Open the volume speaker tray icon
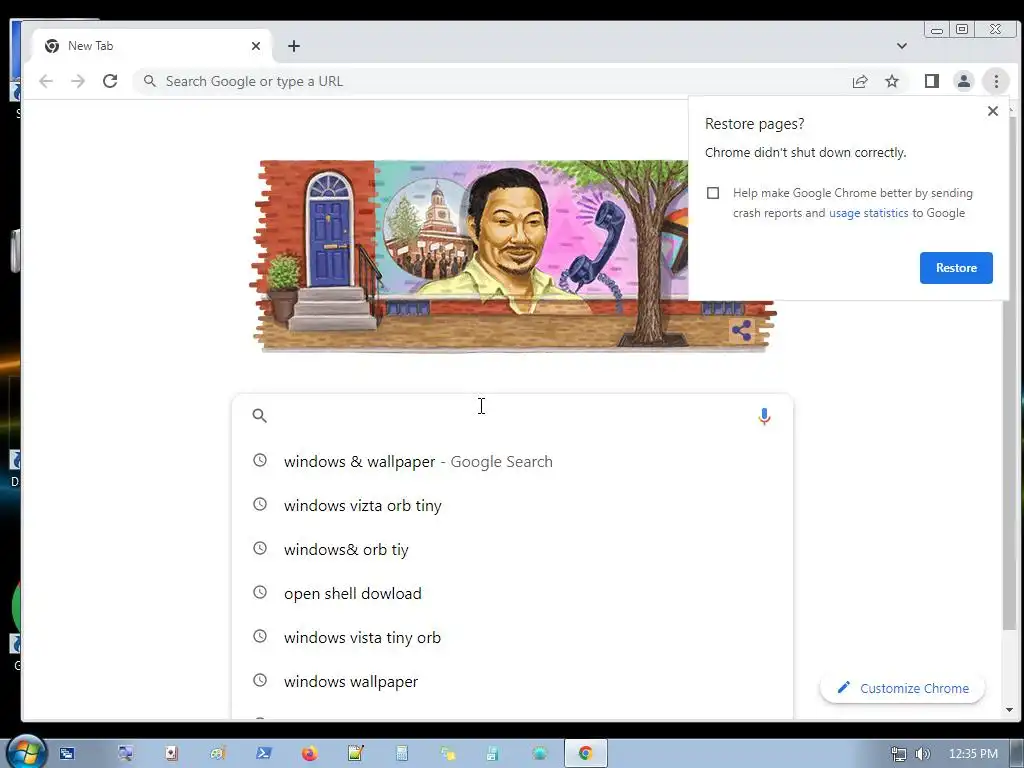 pyautogui.click(x=922, y=754)
